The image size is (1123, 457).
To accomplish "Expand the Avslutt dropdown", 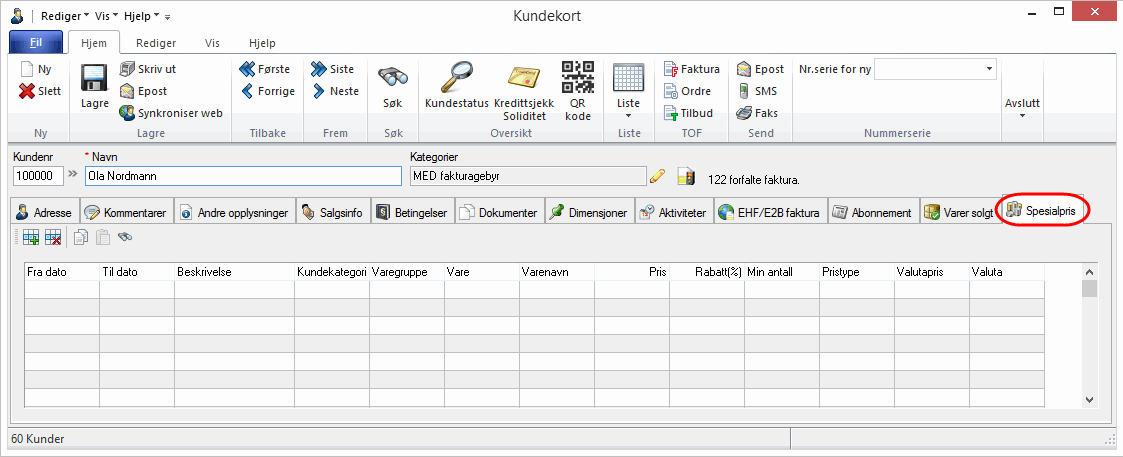I will [x=1022, y=108].
